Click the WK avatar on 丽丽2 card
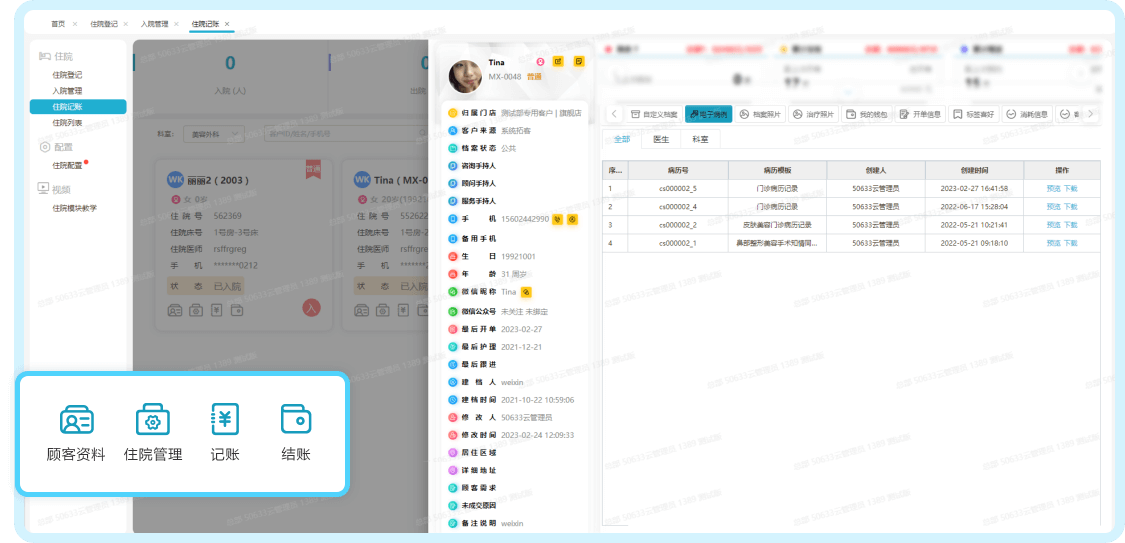The image size is (1125, 543). [x=176, y=179]
